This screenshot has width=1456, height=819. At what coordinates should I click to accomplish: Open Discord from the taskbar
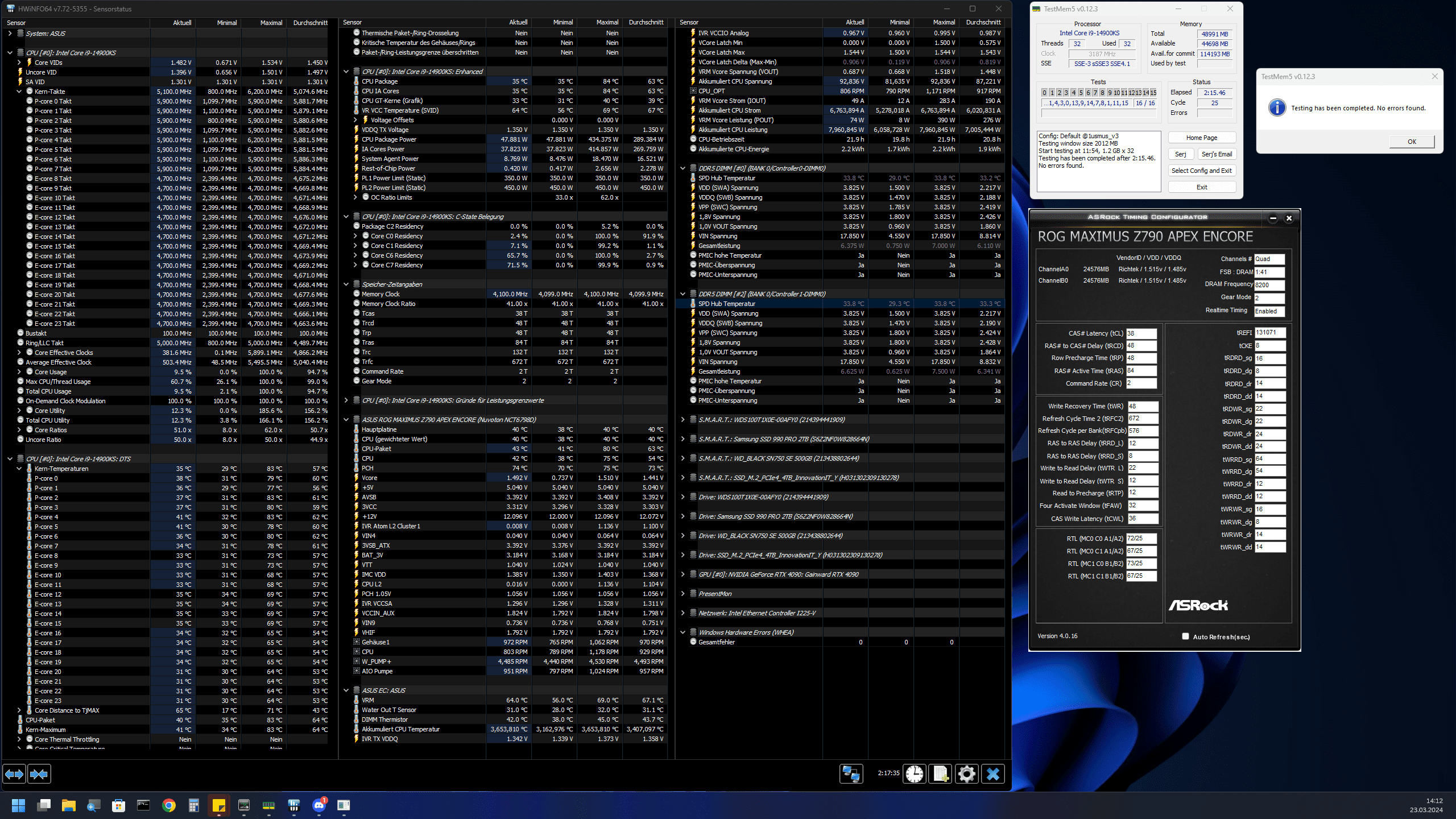click(319, 805)
